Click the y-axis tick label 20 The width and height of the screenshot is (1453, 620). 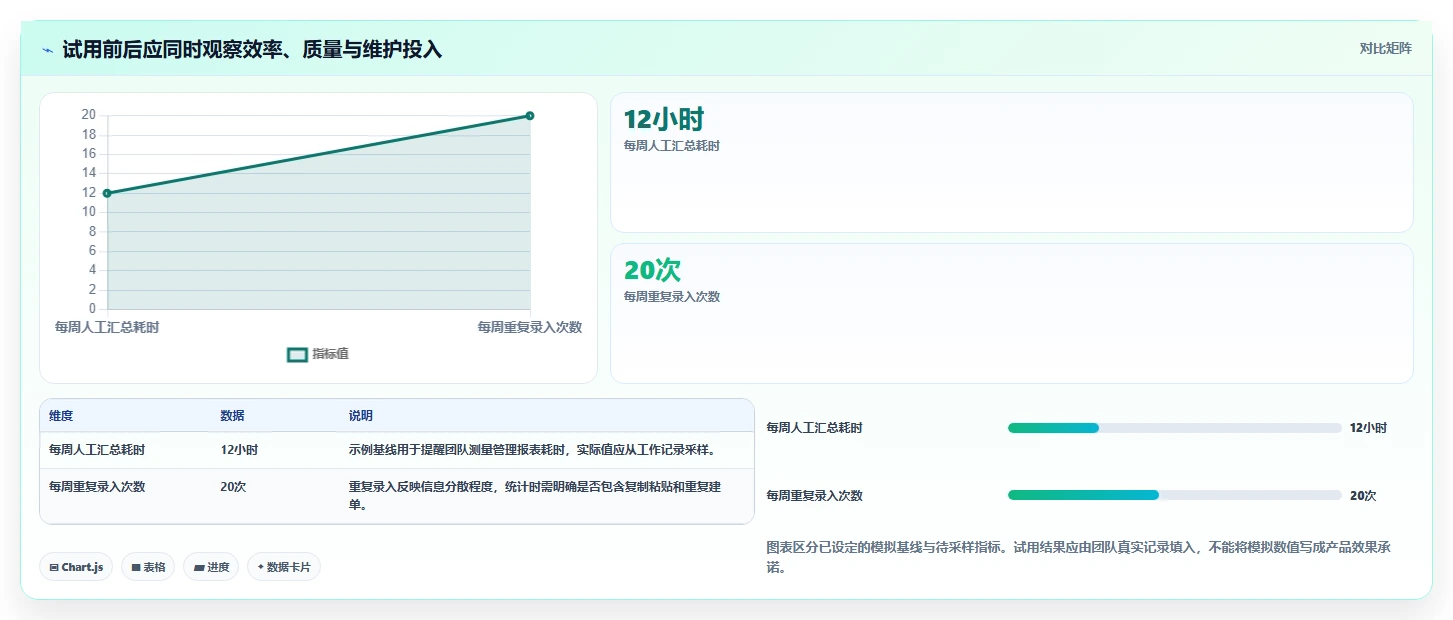coord(89,115)
